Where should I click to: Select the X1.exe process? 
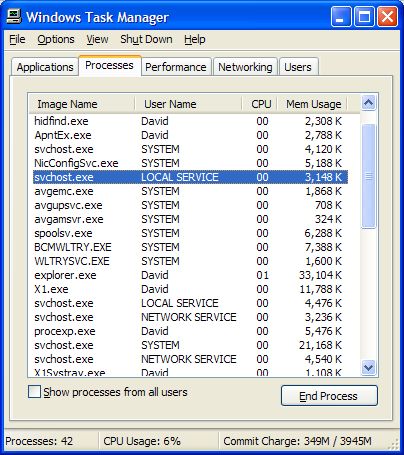[x=190, y=289]
